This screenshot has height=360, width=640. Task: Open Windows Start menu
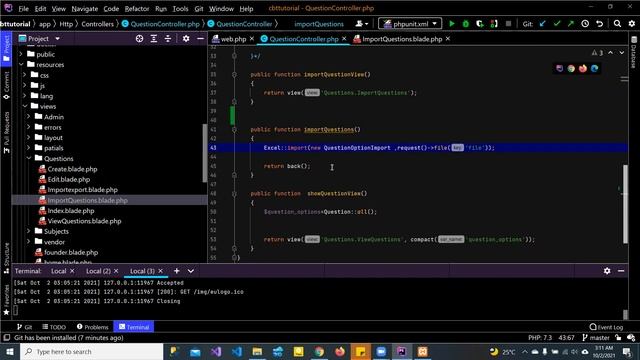(10, 351)
